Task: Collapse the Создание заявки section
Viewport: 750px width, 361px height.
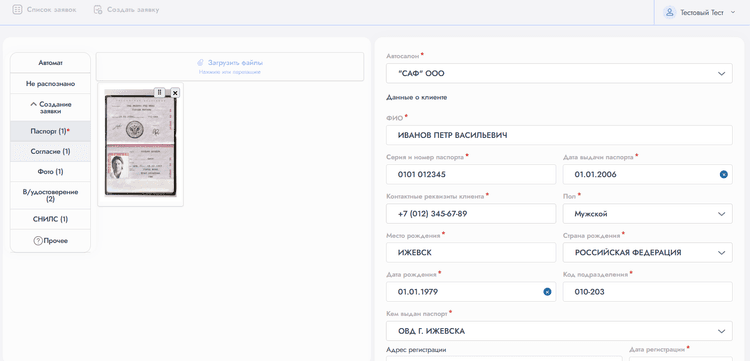Action: [x=50, y=107]
